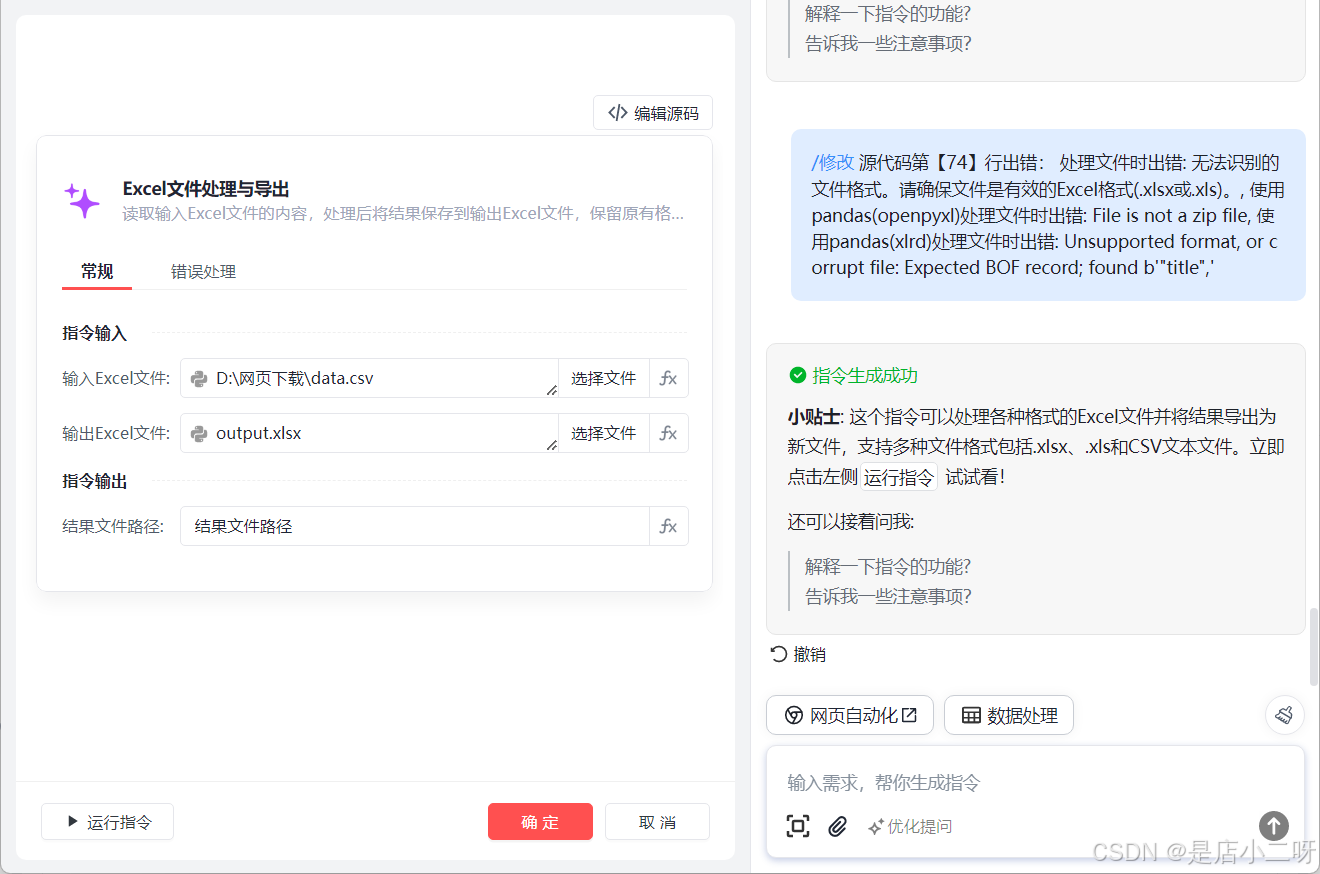Open the fx formula editor for 输入Excel文件
The height and width of the screenshot is (874, 1320).
coord(668,378)
